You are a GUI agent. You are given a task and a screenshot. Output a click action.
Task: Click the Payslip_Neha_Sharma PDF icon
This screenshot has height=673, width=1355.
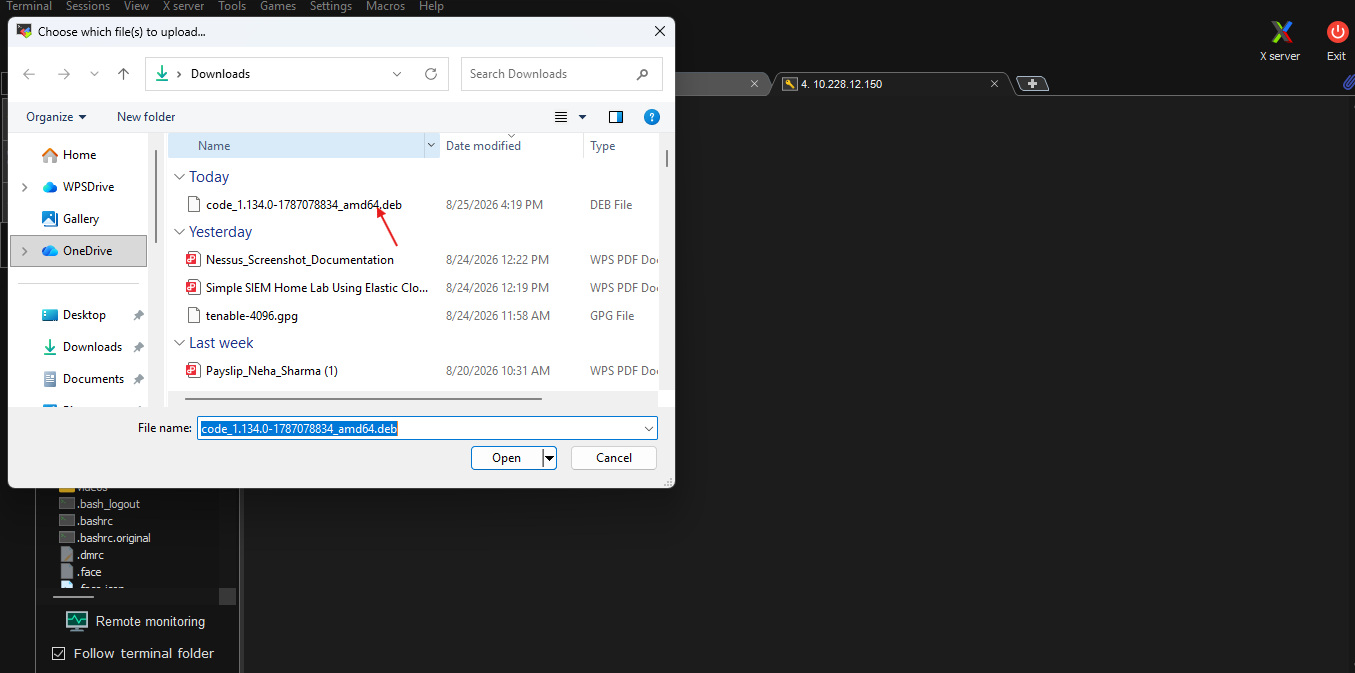coord(194,371)
